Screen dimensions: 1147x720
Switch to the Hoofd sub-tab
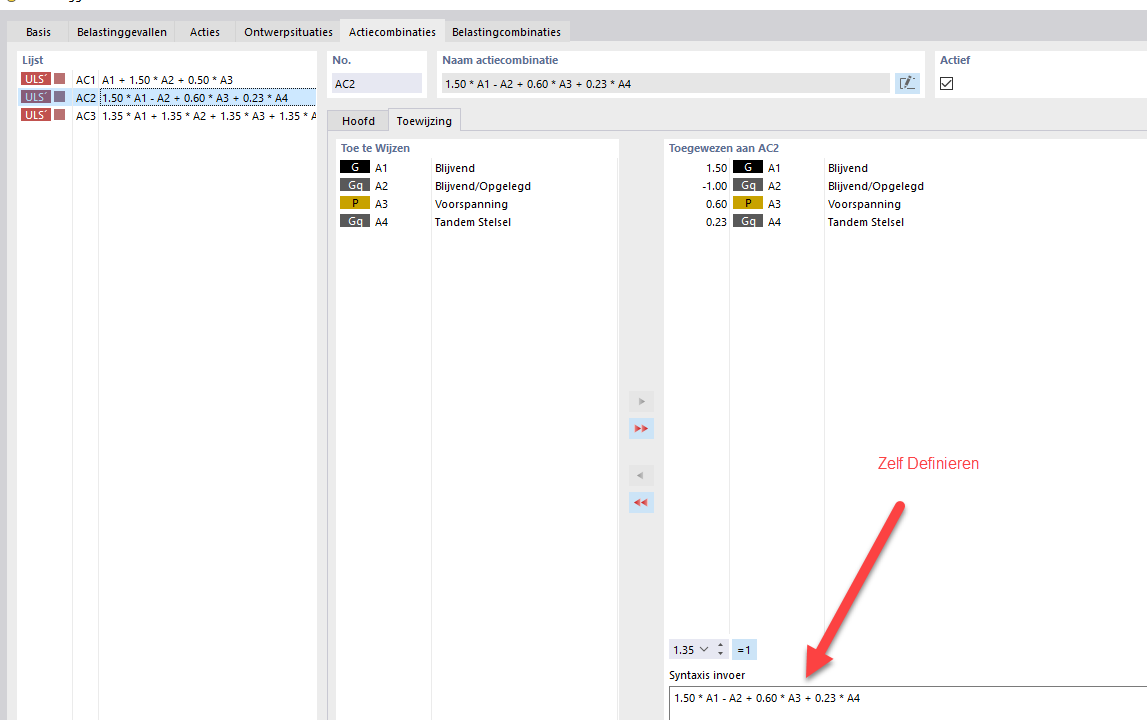point(358,121)
